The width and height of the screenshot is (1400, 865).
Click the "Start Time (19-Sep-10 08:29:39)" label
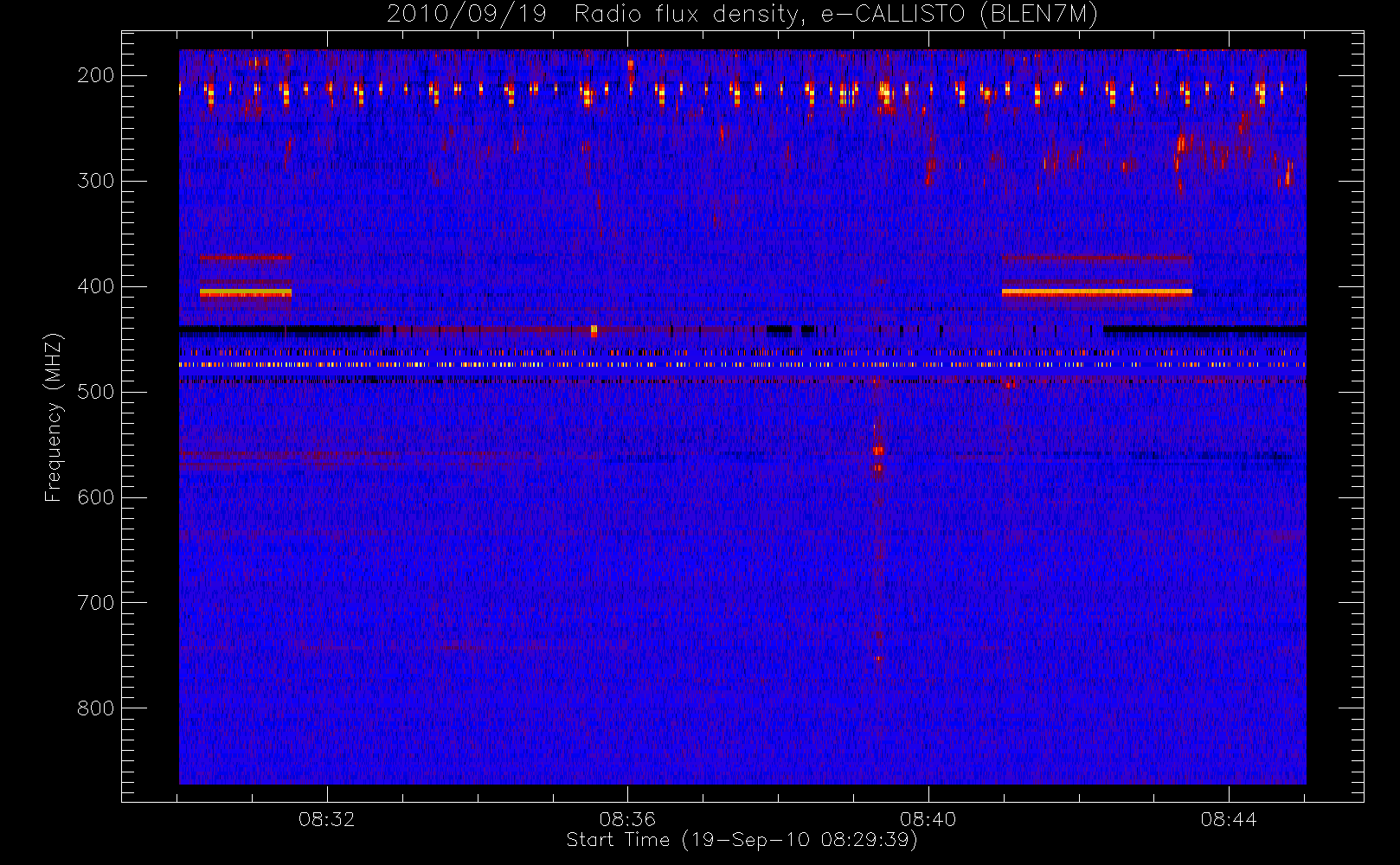coord(742,840)
